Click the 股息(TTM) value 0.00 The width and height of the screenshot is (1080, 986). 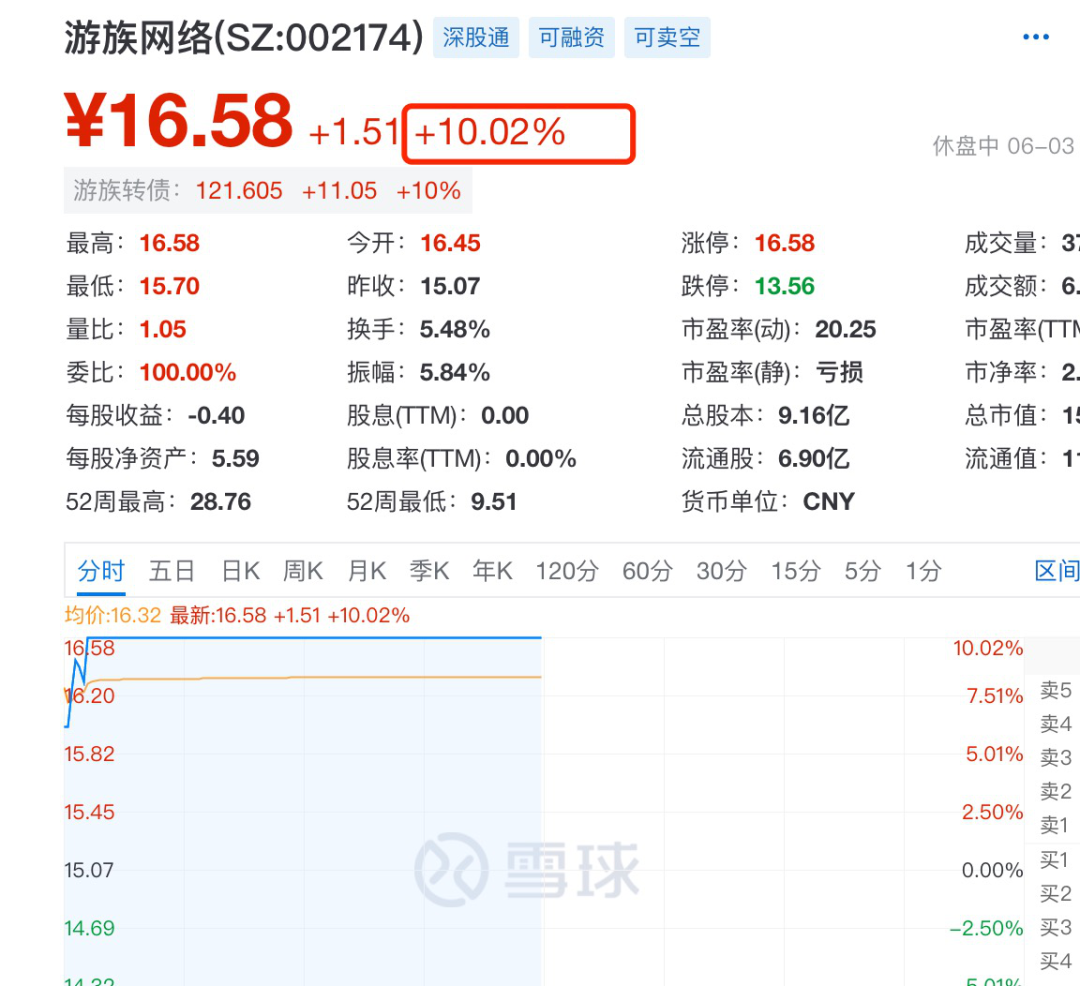505,415
